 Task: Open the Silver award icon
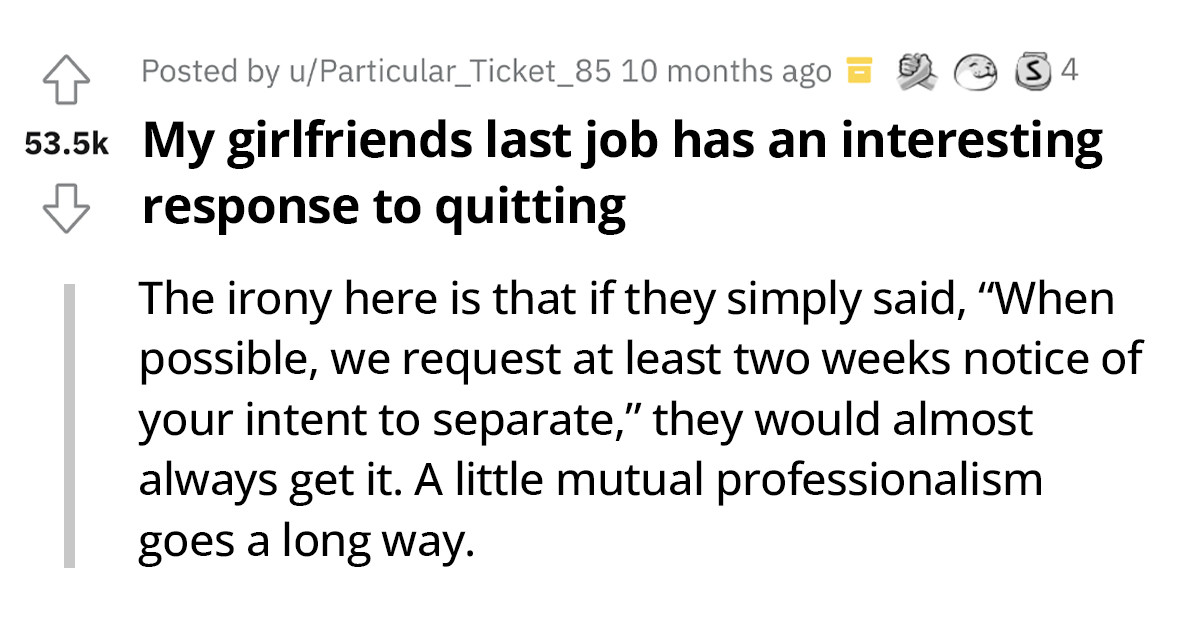(x=1031, y=71)
